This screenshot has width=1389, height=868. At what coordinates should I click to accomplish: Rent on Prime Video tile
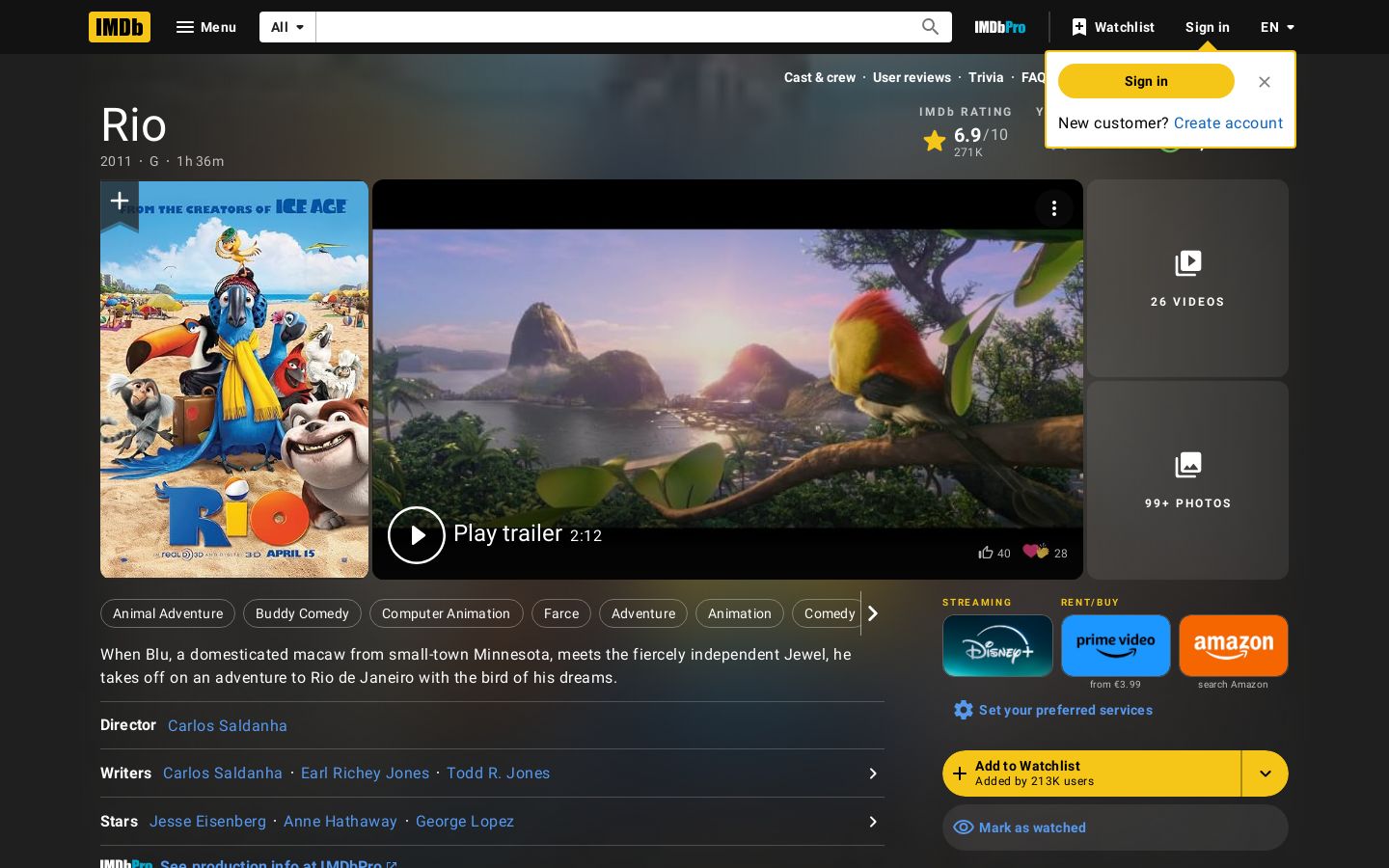pyautogui.click(x=1116, y=645)
